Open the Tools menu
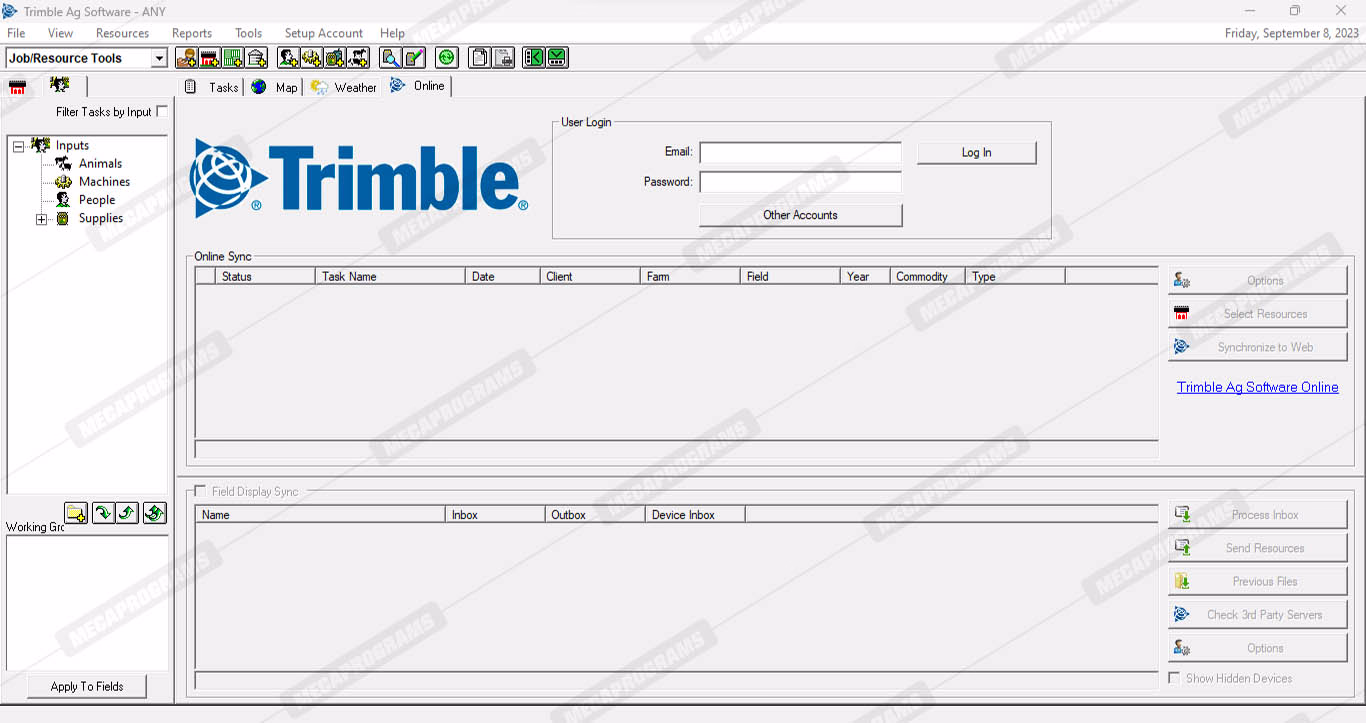1366x723 pixels. pos(249,33)
